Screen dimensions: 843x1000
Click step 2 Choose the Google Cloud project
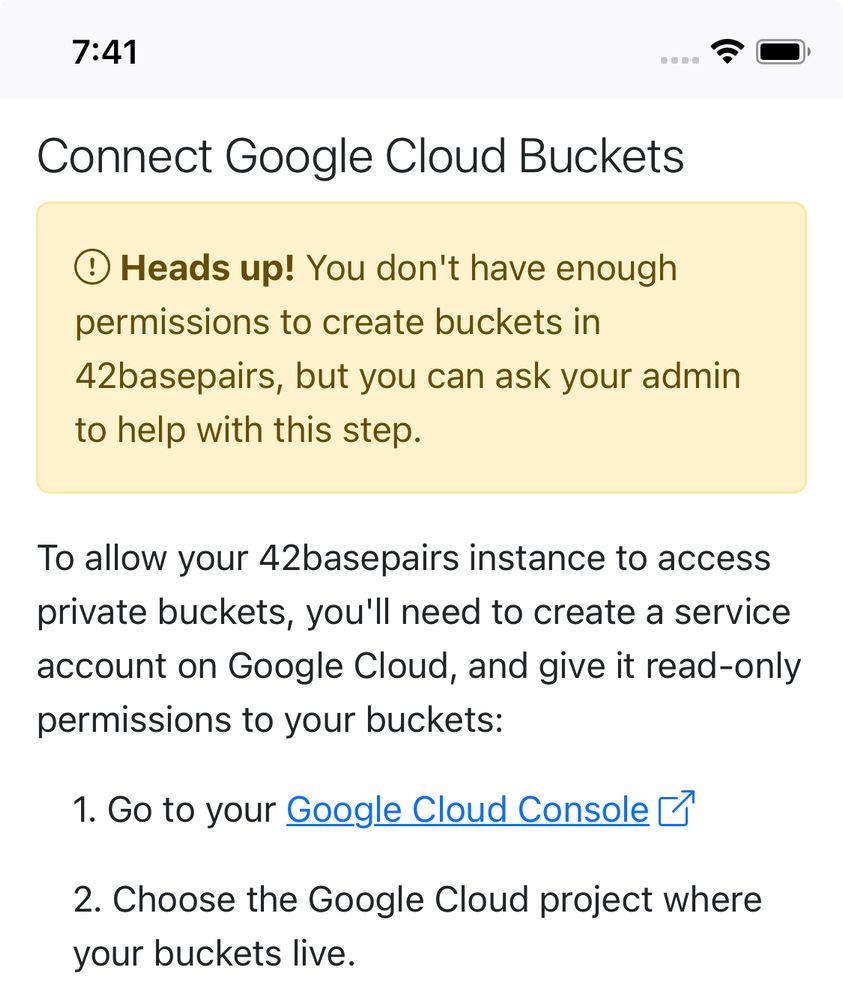(418, 900)
